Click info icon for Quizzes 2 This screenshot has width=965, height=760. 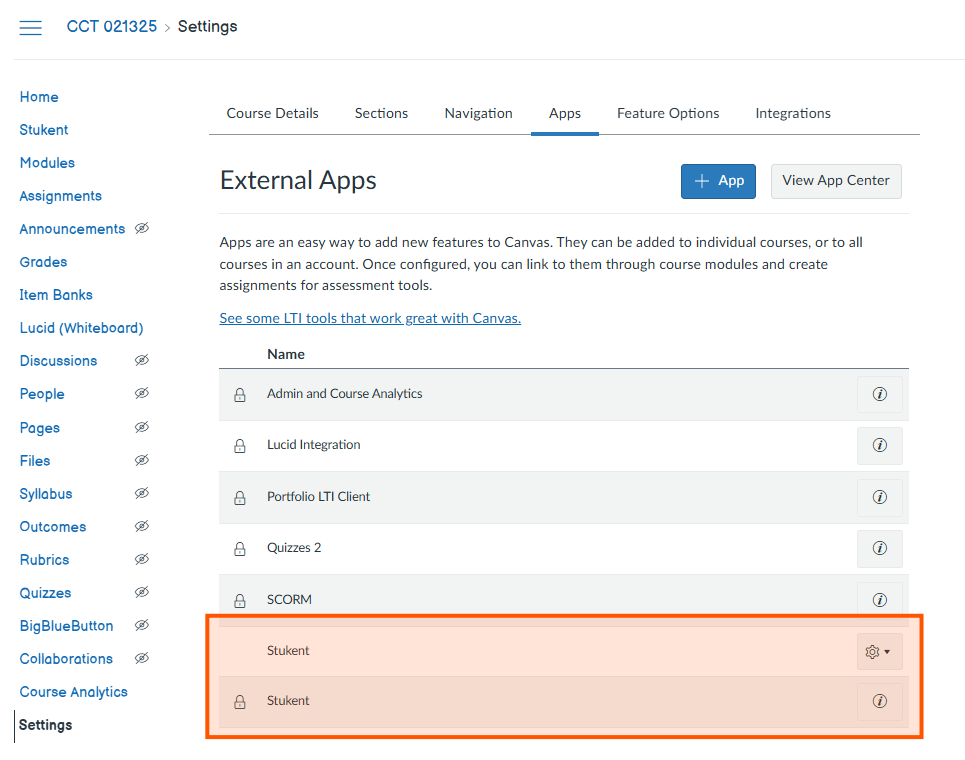pyautogui.click(x=879, y=548)
